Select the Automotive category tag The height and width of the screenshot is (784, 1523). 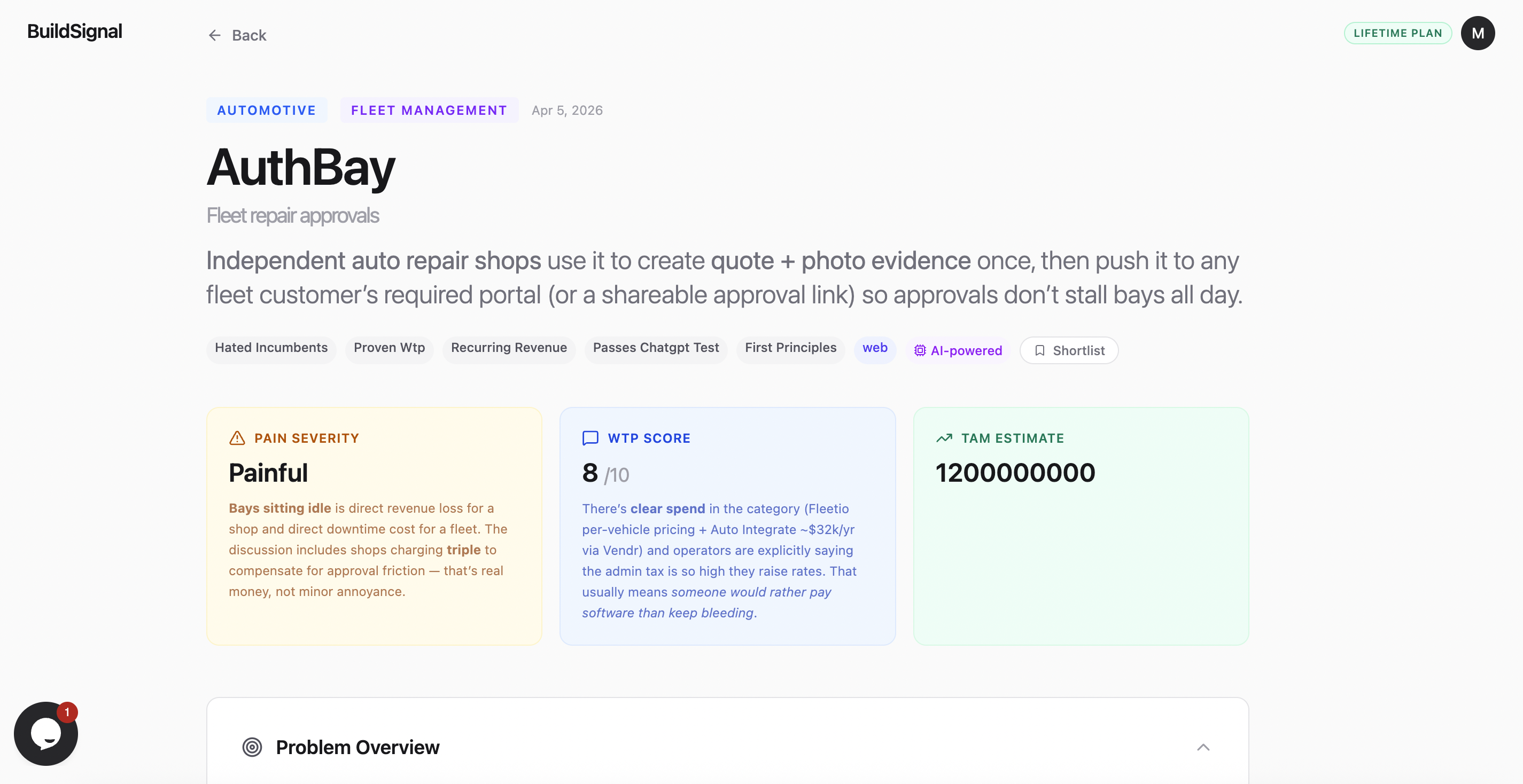[x=267, y=111]
